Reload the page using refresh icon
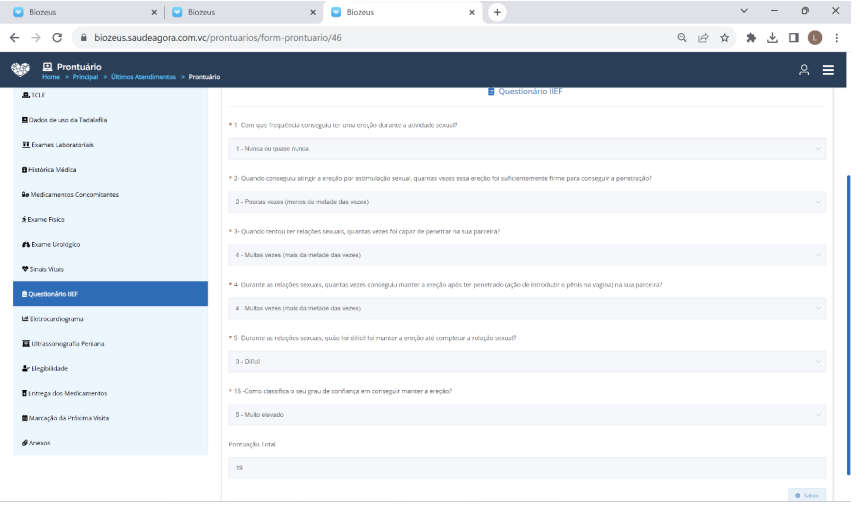Image resolution: width=858 pixels, height=505 pixels. [57, 37]
